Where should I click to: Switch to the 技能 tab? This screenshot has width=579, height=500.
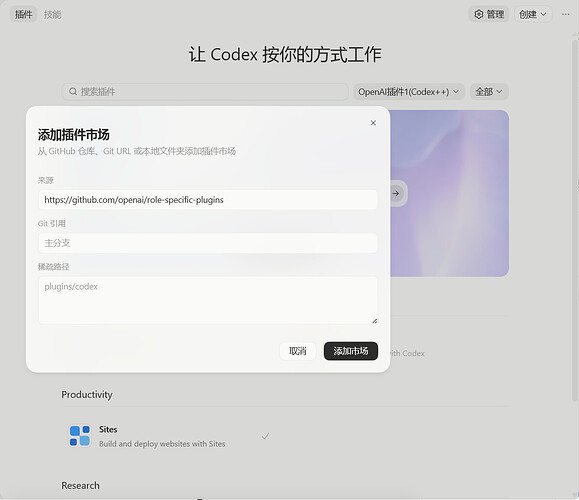coord(52,14)
